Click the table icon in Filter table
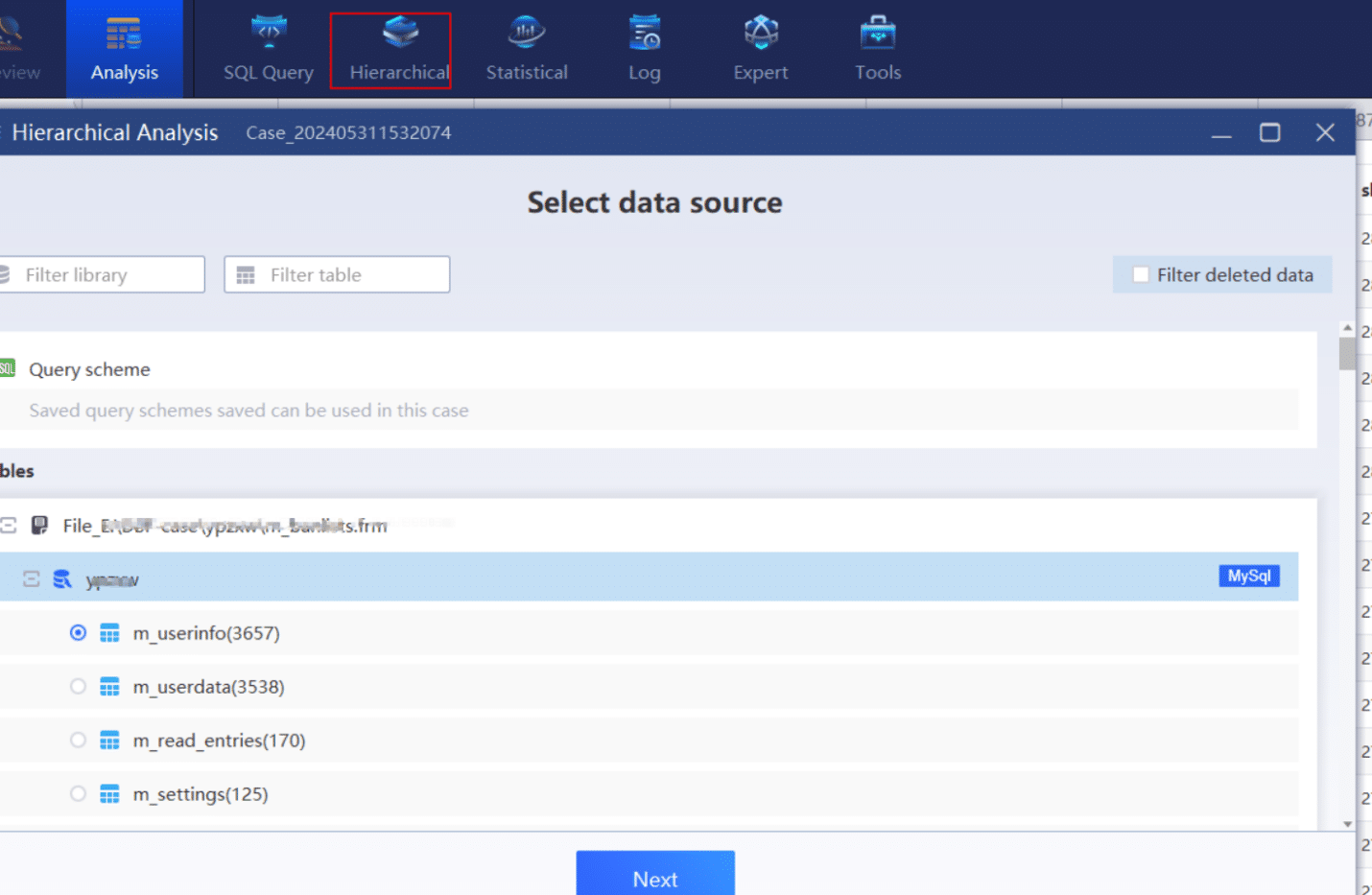This screenshot has height=895, width=1372. pyautogui.click(x=246, y=275)
